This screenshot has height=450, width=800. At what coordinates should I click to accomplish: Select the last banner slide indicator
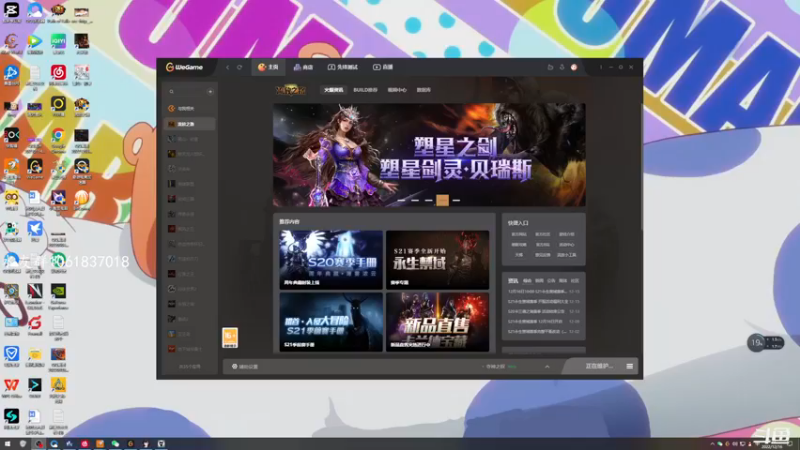[456, 201]
